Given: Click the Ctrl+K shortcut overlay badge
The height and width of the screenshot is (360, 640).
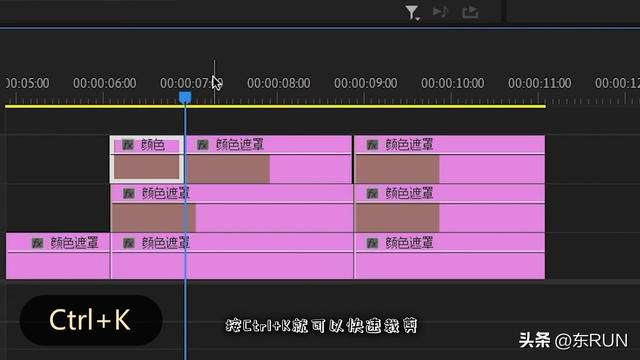Looking at the screenshot, I should pyautogui.click(x=91, y=320).
